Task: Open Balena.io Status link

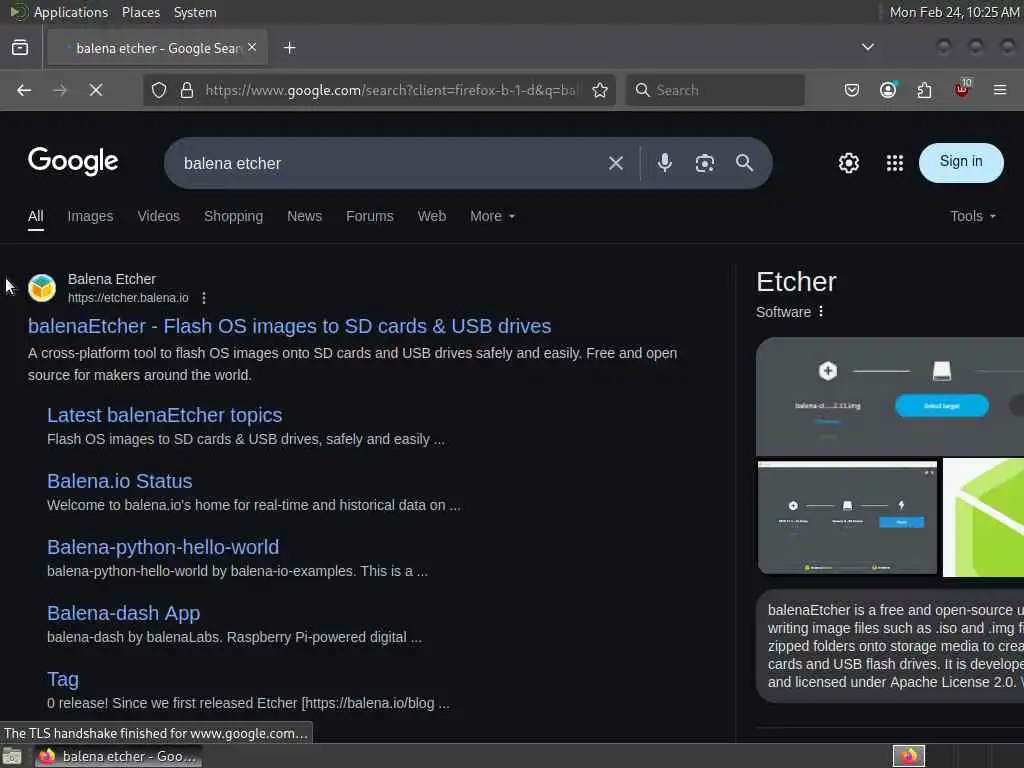Action: 120,481
